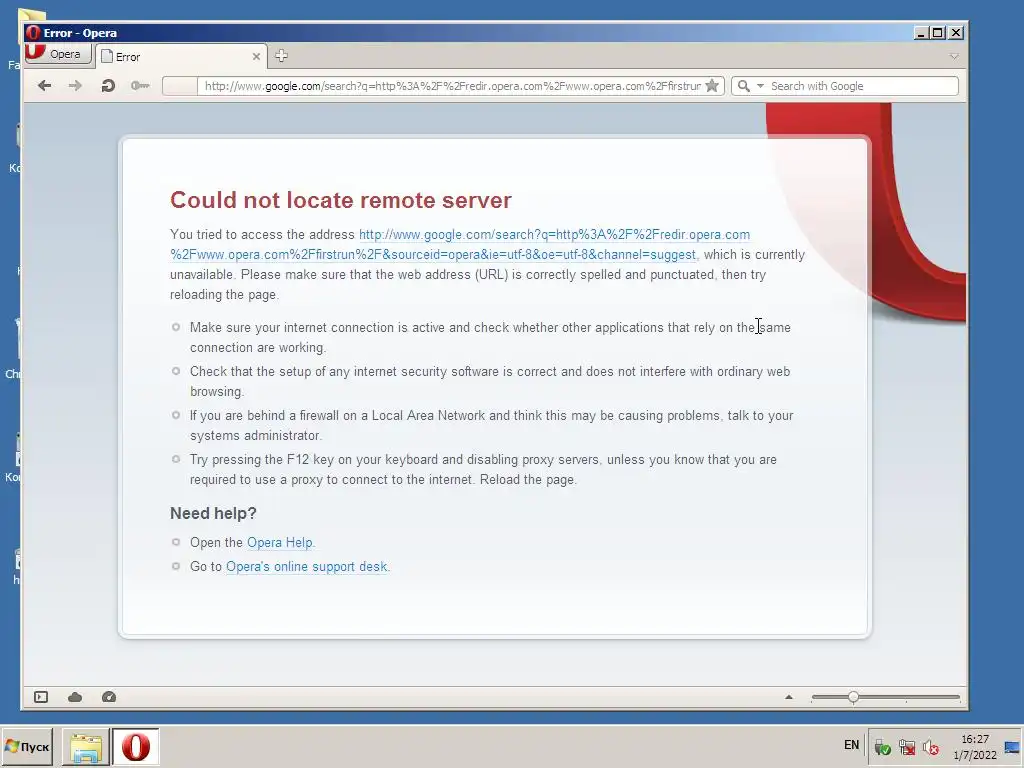Click the password wand key icon

[x=140, y=86]
